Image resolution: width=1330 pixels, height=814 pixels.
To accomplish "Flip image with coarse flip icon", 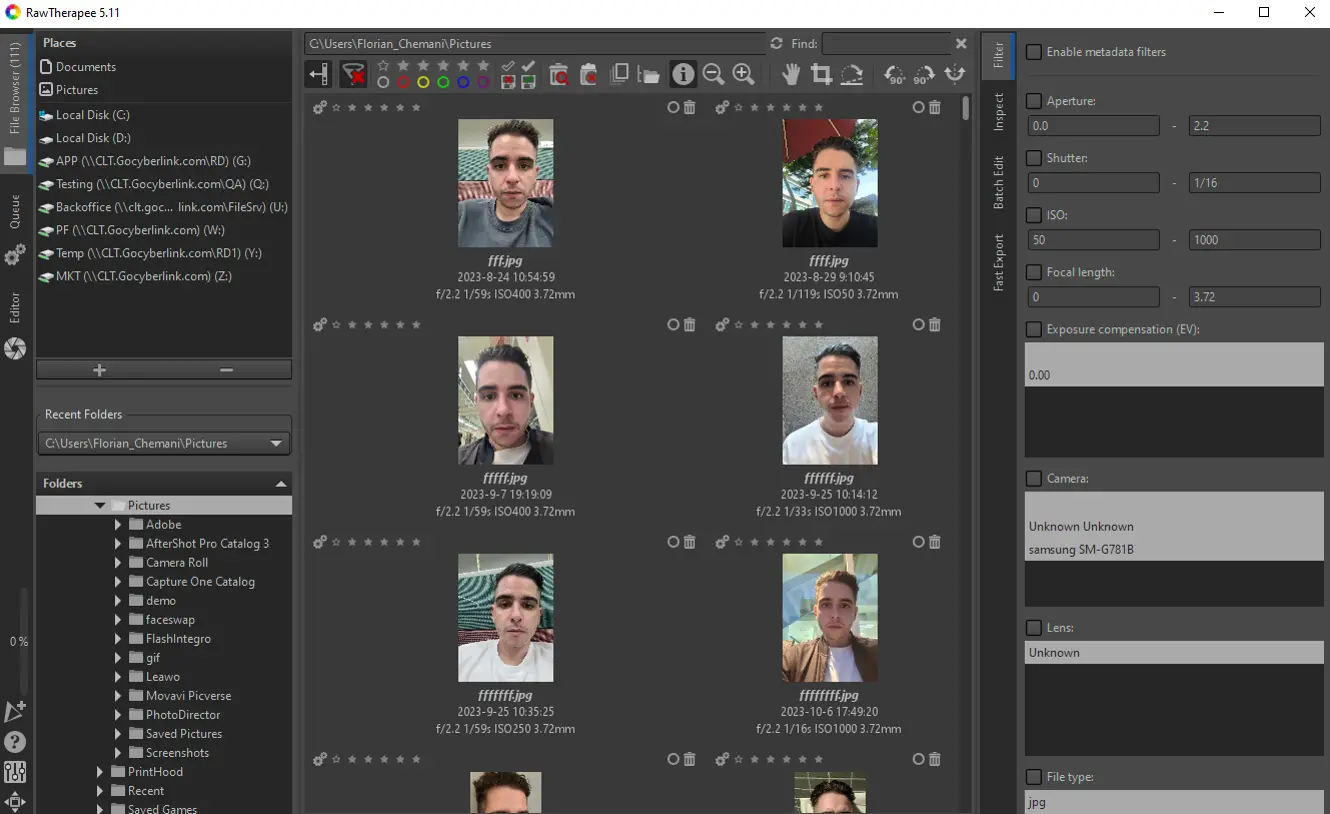I will [x=955, y=74].
